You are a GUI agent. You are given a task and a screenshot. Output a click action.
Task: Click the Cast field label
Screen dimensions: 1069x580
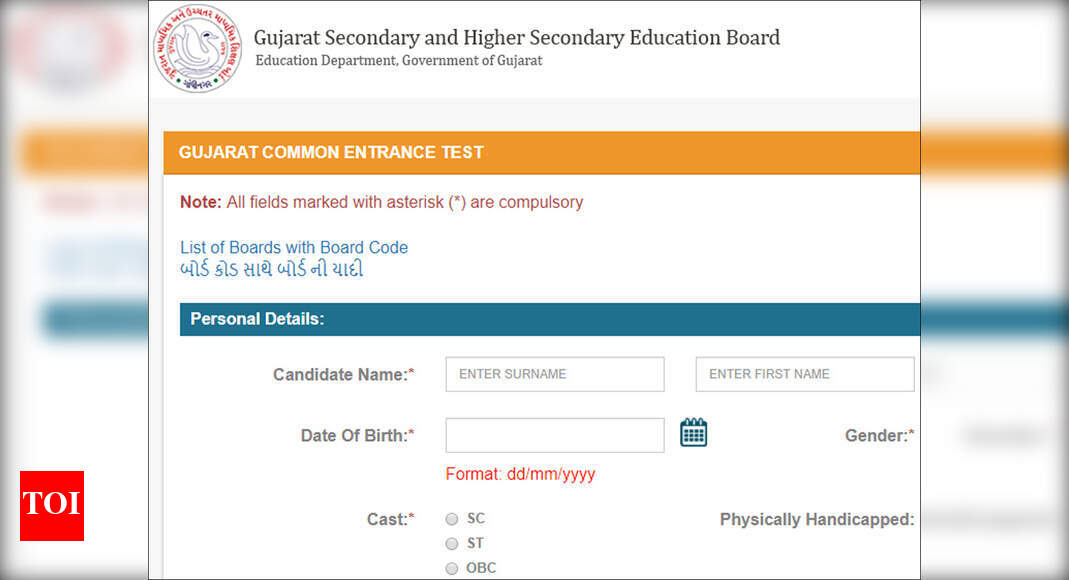point(390,519)
